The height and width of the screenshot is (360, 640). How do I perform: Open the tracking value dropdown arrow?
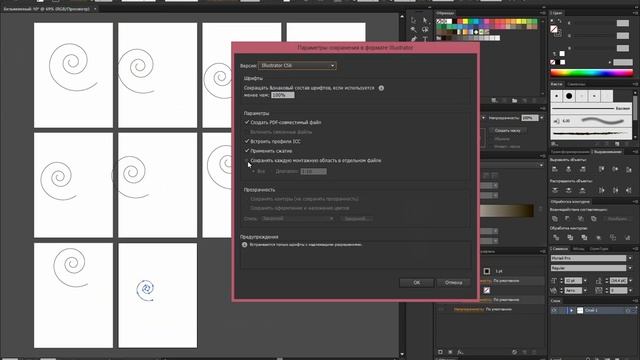(x=630, y=290)
